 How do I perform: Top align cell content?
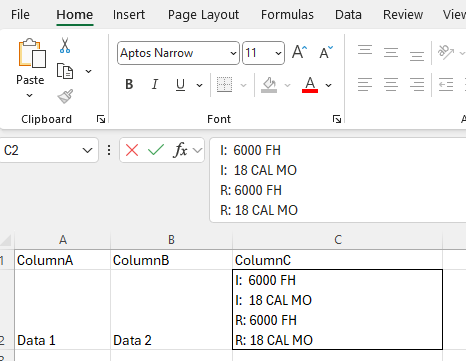[365, 50]
